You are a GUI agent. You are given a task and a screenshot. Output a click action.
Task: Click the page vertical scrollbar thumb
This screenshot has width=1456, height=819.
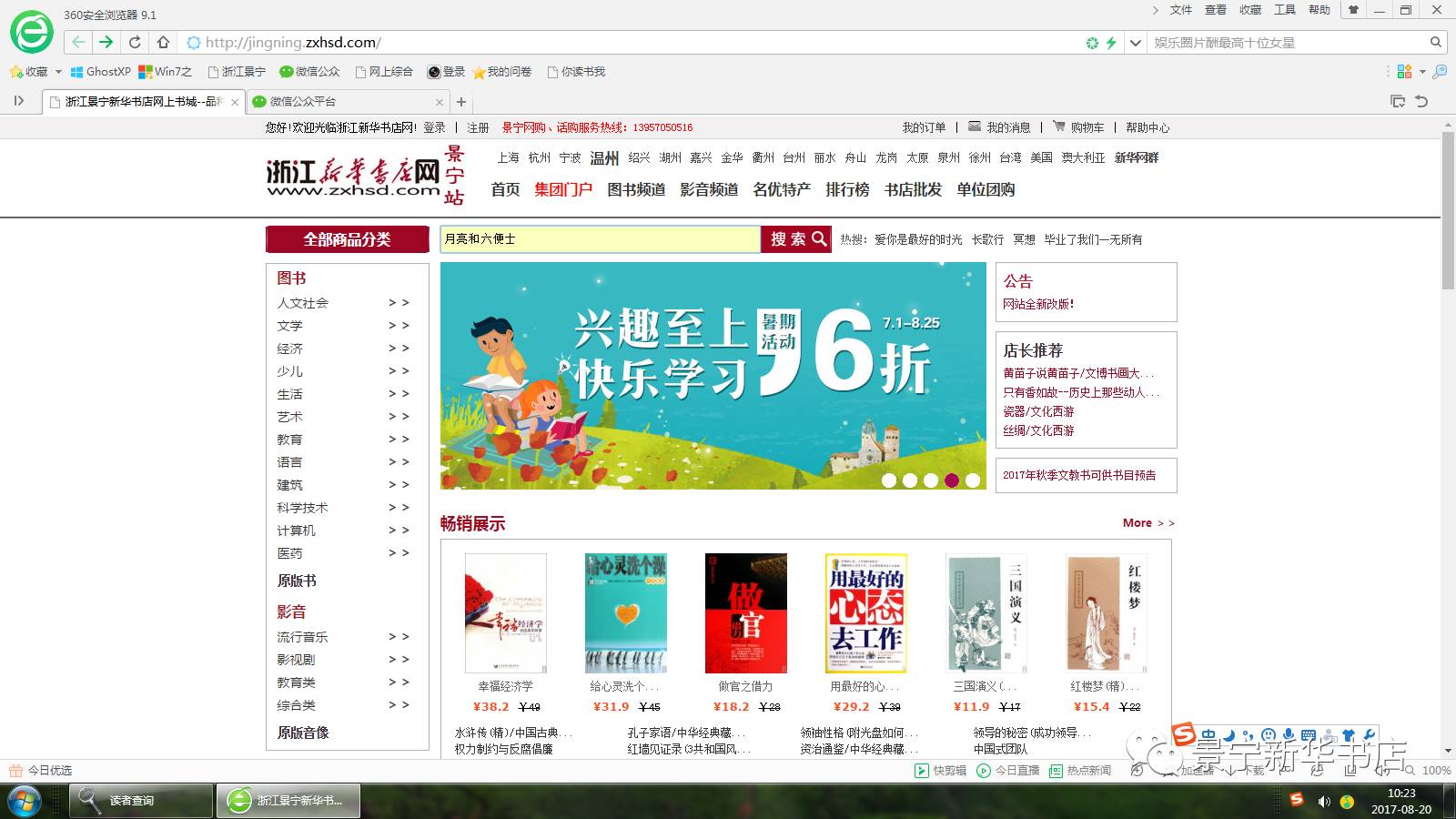(1448, 211)
